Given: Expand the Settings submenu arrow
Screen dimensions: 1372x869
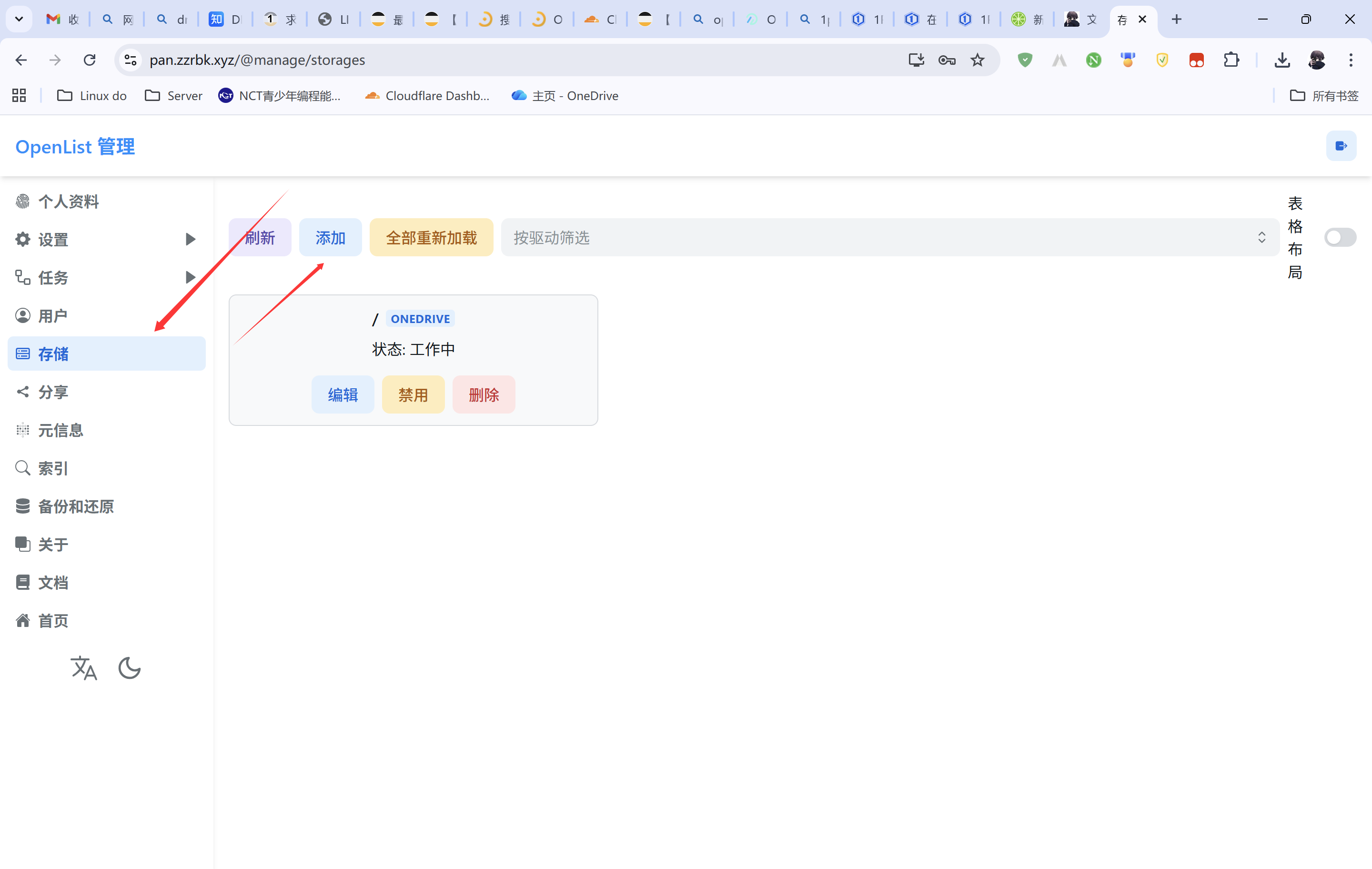Looking at the screenshot, I should click(190, 239).
